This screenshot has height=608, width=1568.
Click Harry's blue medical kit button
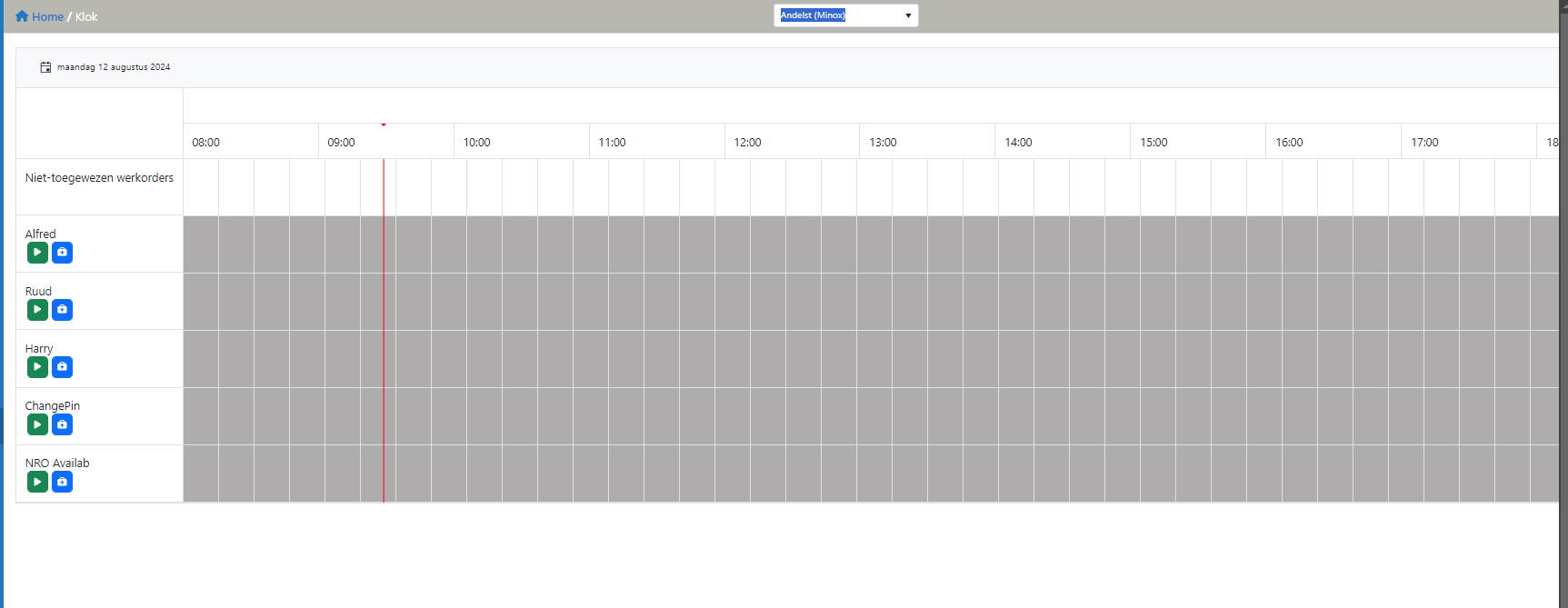[x=62, y=367]
